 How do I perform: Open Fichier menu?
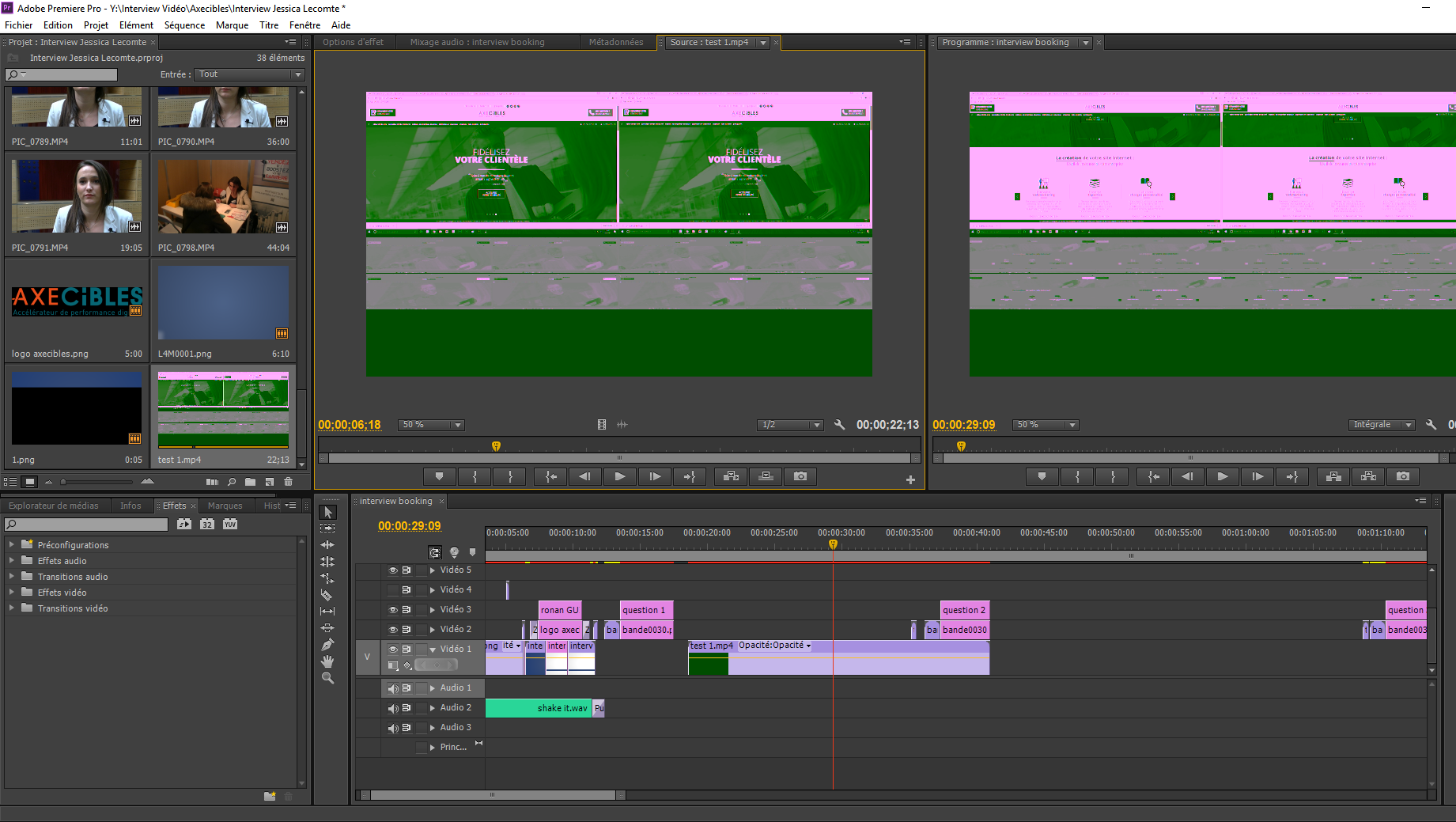[x=19, y=25]
